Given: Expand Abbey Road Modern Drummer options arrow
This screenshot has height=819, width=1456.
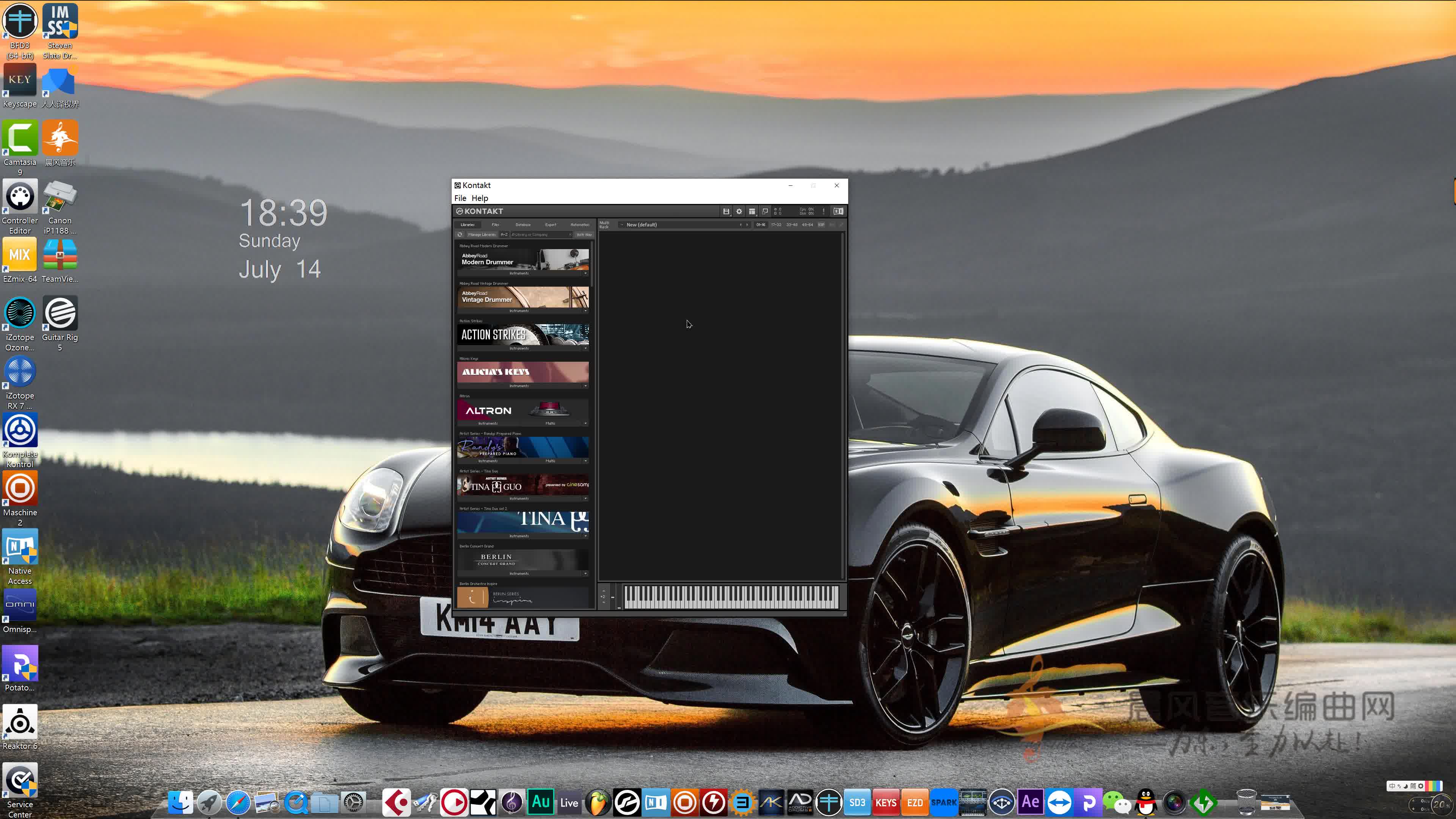Looking at the screenshot, I should (585, 273).
